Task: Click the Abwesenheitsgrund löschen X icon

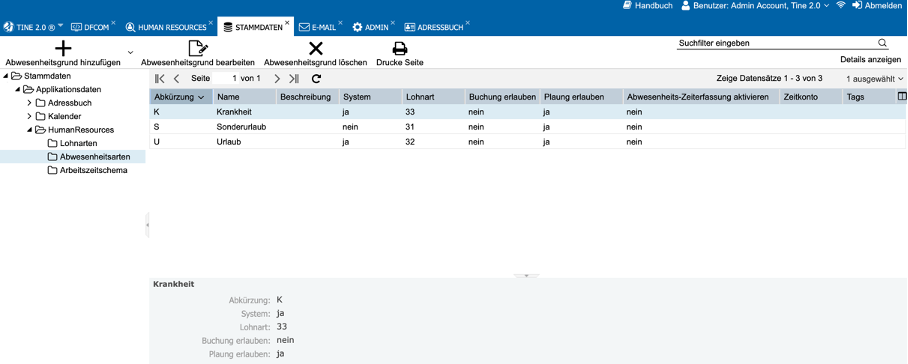Action: click(x=316, y=49)
